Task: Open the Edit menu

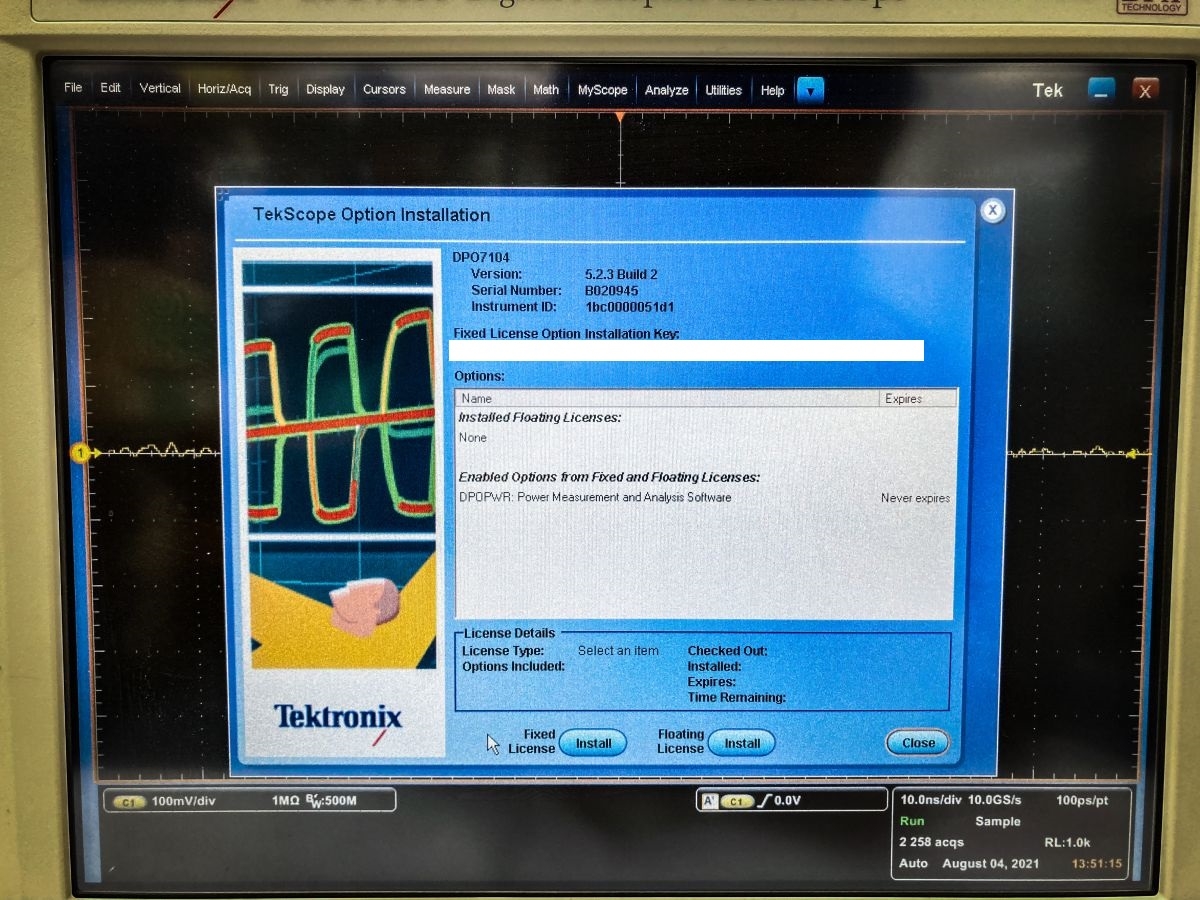Action: tap(111, 88)
